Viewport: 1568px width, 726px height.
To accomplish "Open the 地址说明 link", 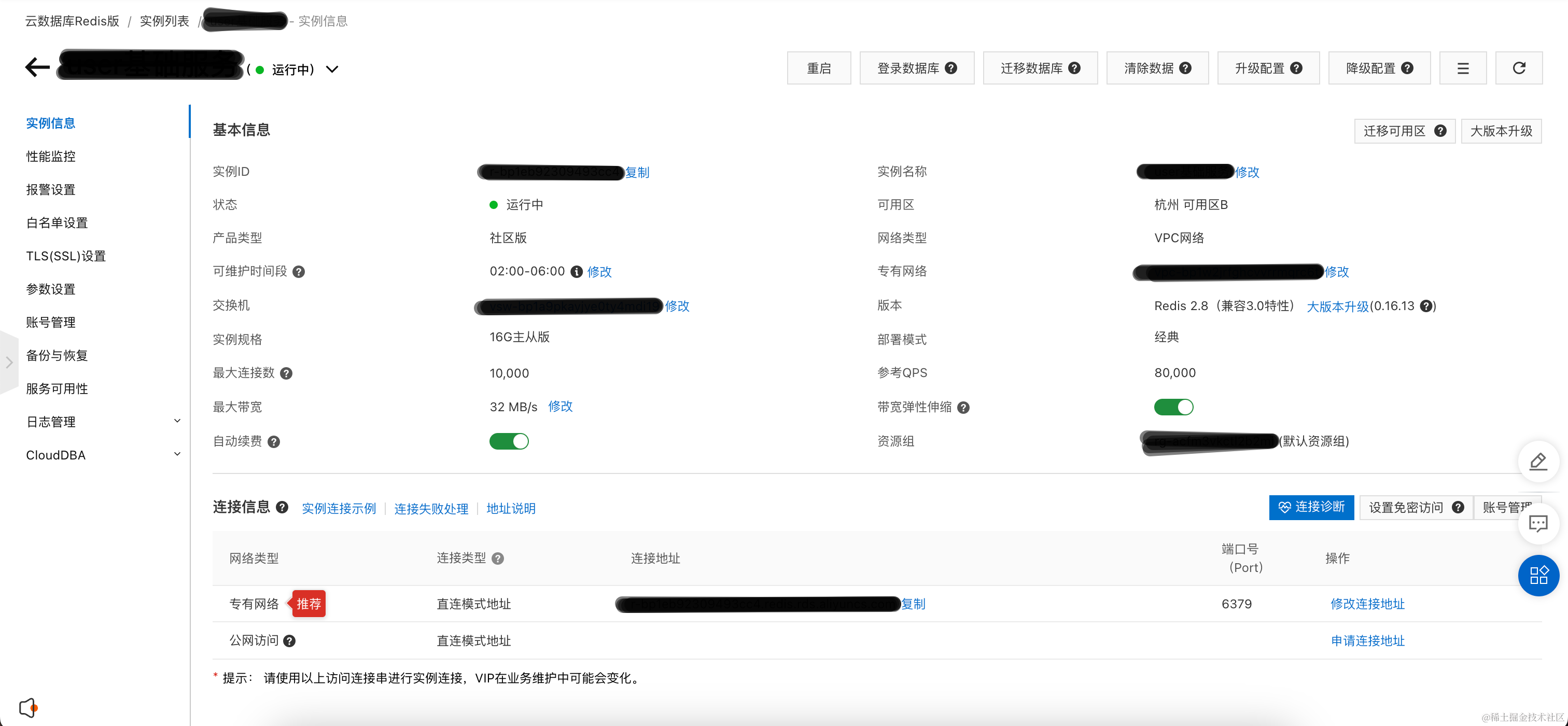I will (511, 509).
